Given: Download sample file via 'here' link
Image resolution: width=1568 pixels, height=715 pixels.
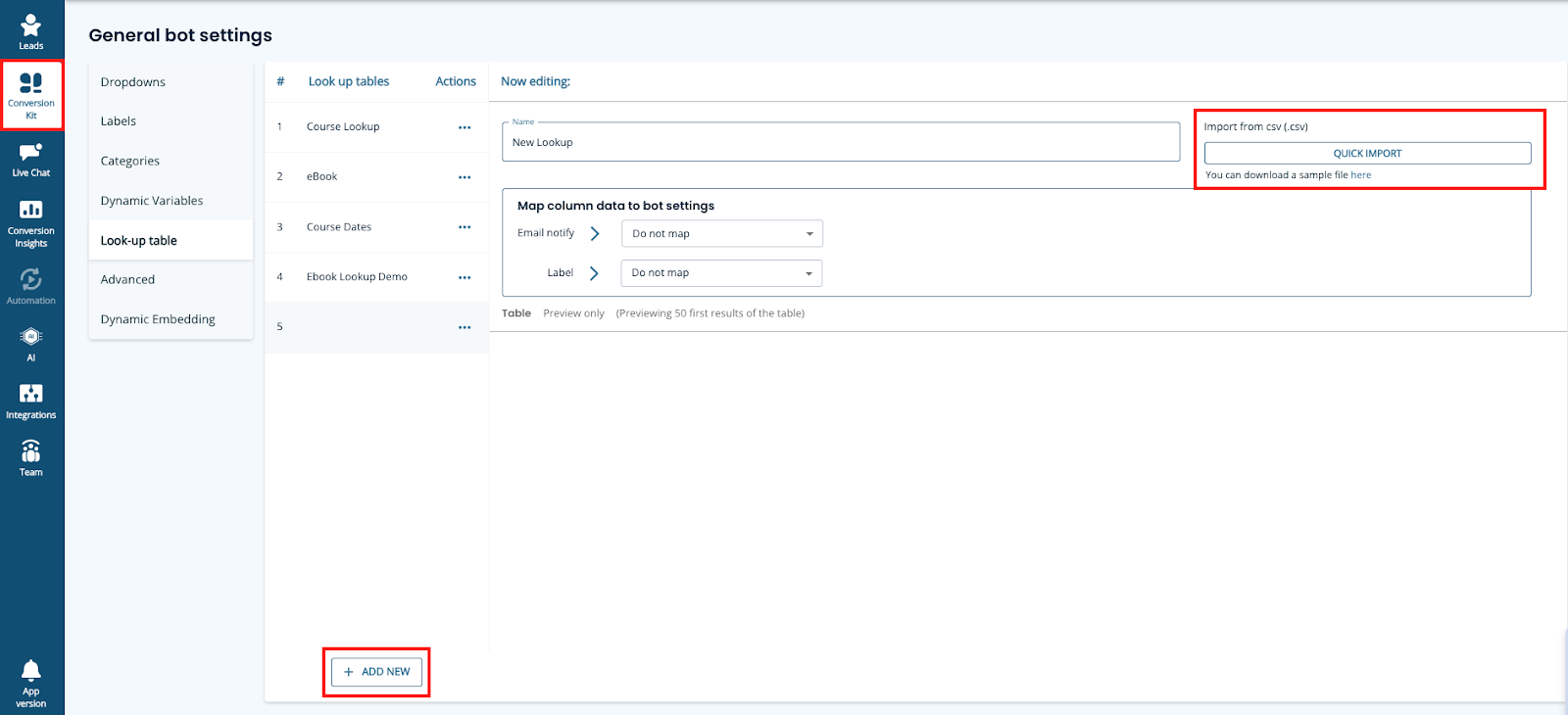Looking at the screenshot, I should pyautogui.click(x=1360, y=175).
